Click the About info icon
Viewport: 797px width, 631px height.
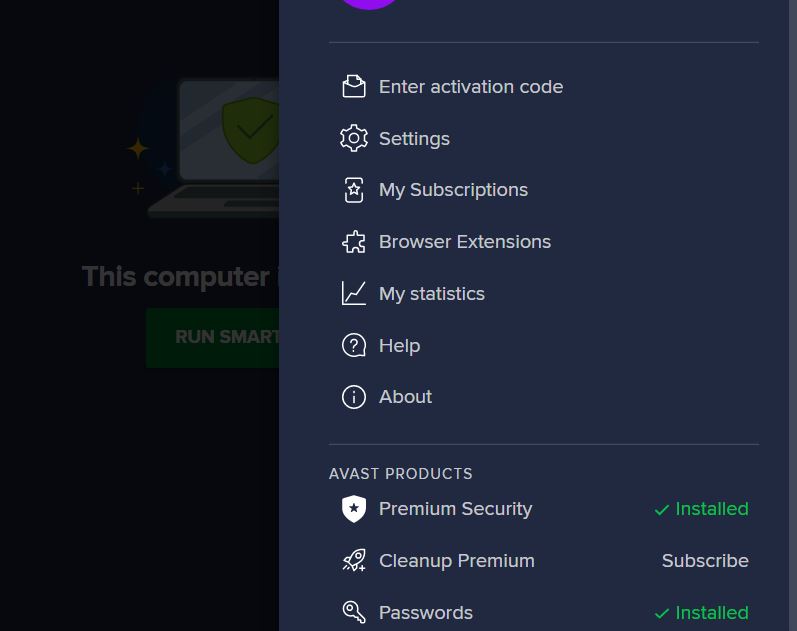pos(354,397)
